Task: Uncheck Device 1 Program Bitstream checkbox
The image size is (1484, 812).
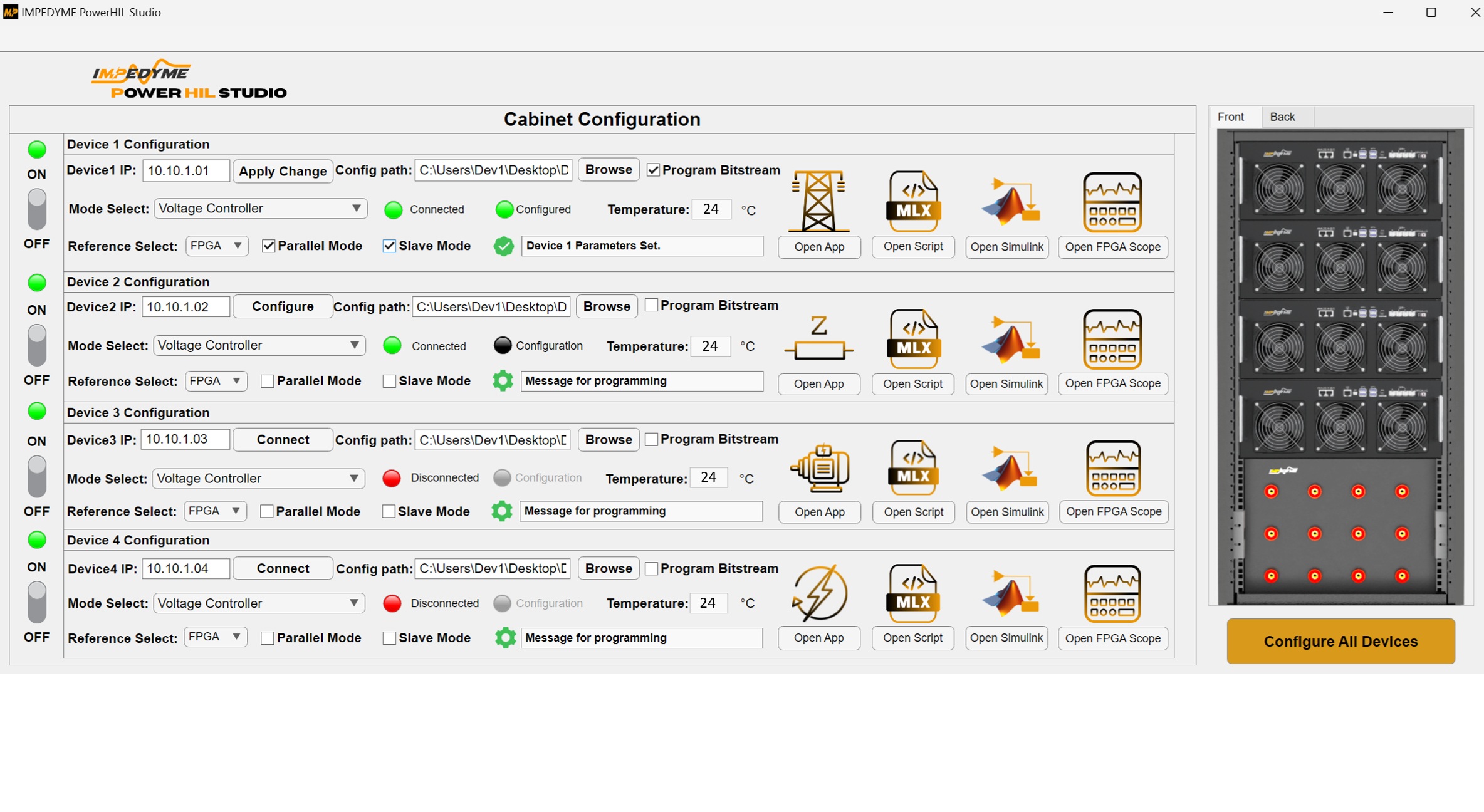Action: click(653, 170)
